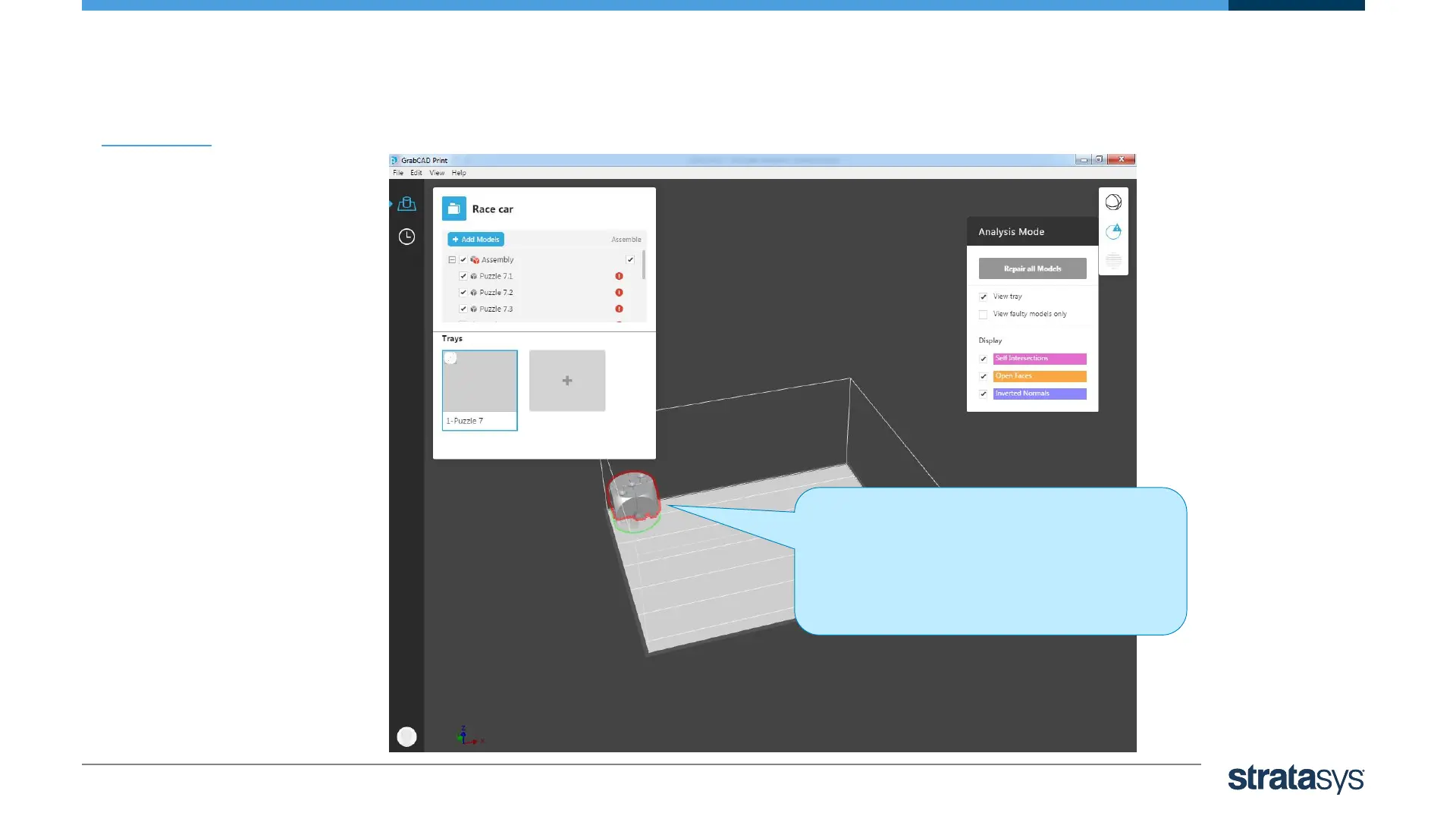Click the error warning icon beside Puzzle 7.1
1456x819 pixels.
(x=619, y=276)
